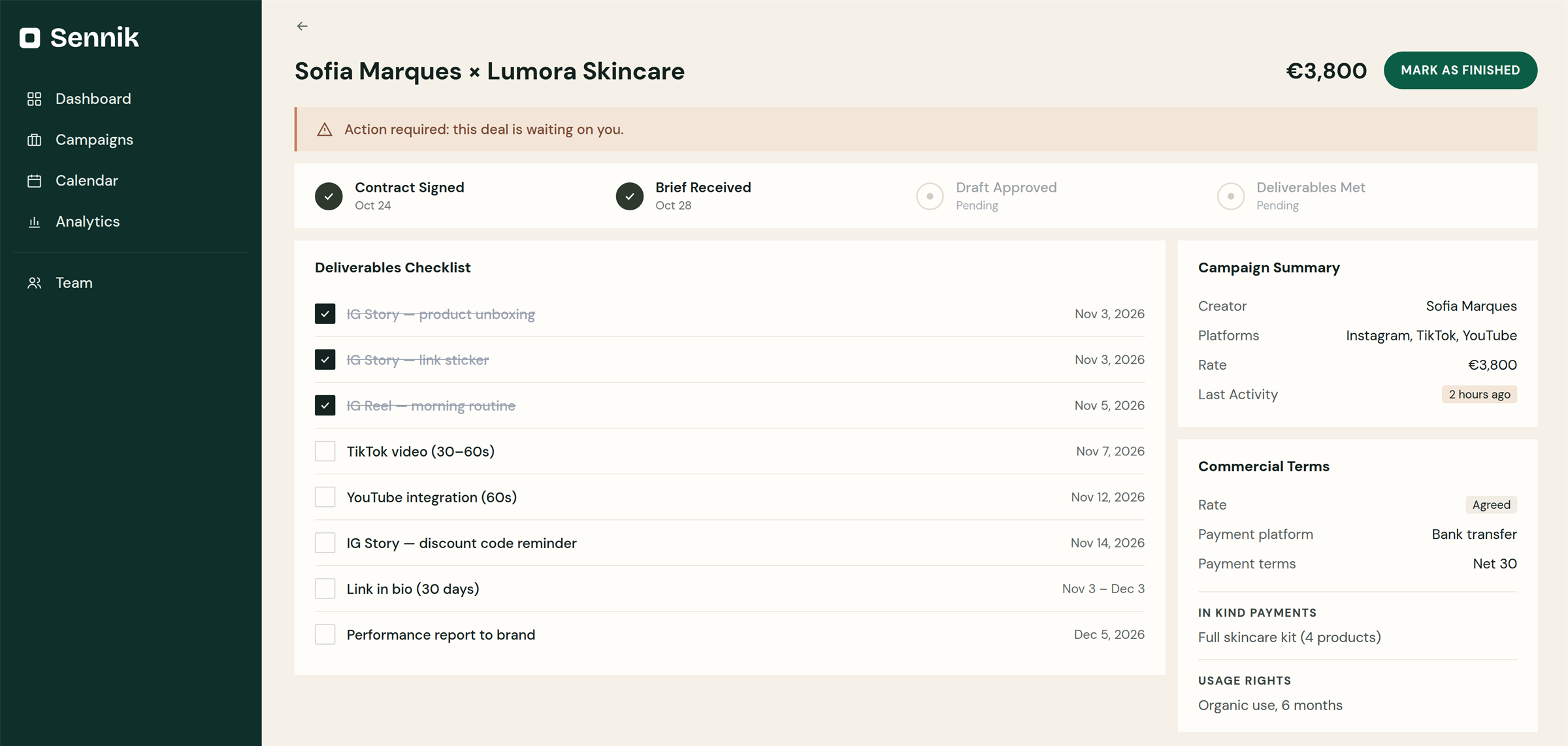Go to the Calendar page
1568x746 pixels.
[87, 181]
